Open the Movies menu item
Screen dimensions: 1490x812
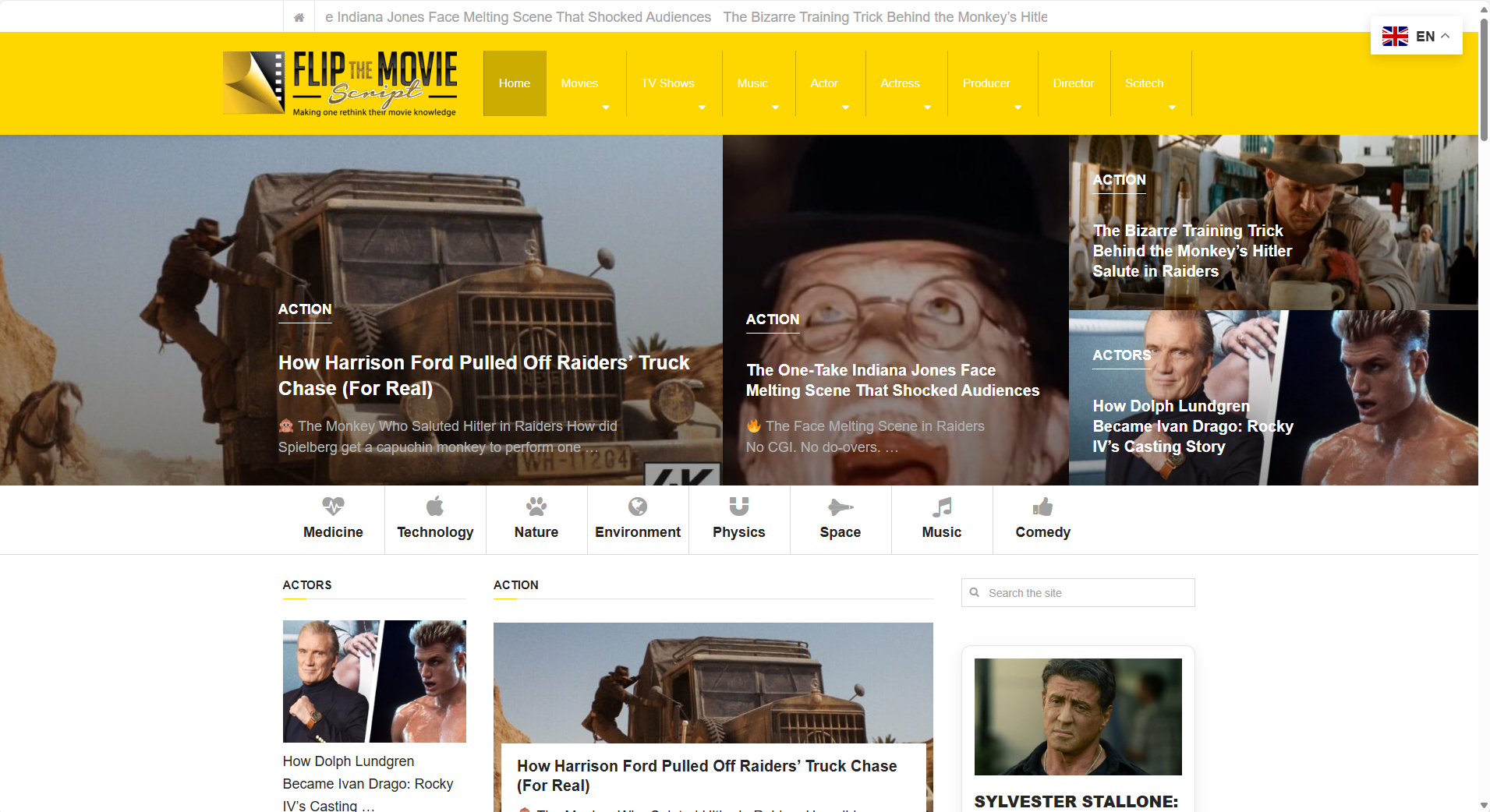(580, 83)
